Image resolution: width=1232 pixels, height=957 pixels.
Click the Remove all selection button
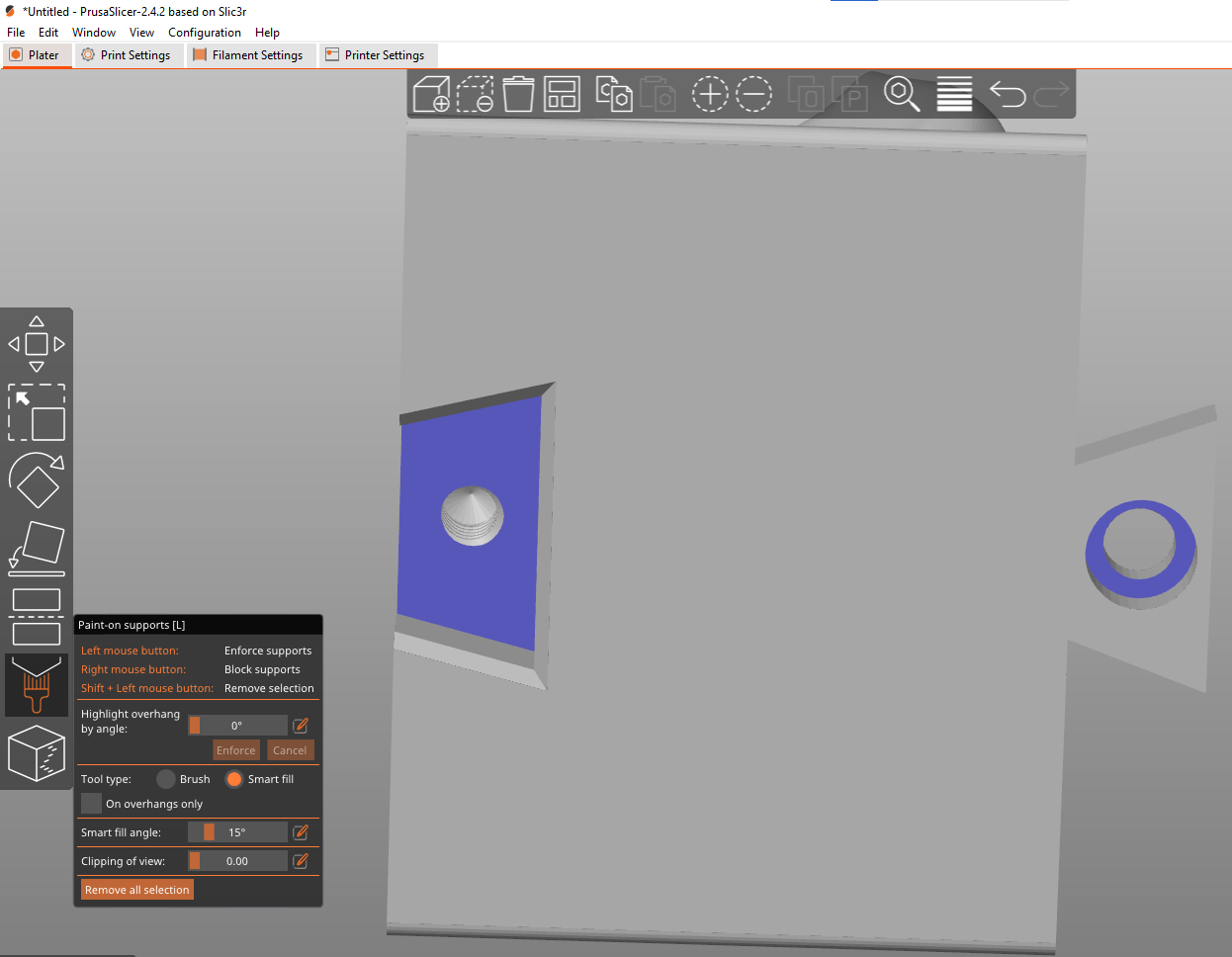(137, 890)
